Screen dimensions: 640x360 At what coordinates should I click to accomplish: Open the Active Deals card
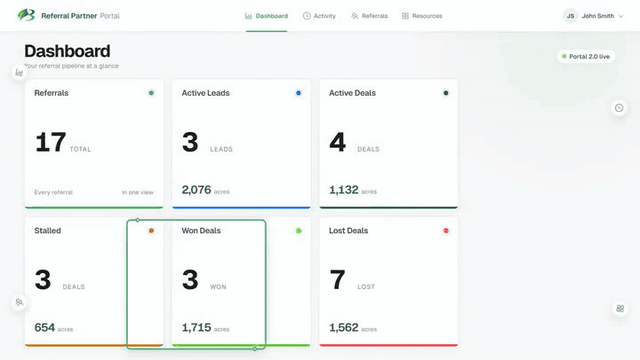[389, 144]
